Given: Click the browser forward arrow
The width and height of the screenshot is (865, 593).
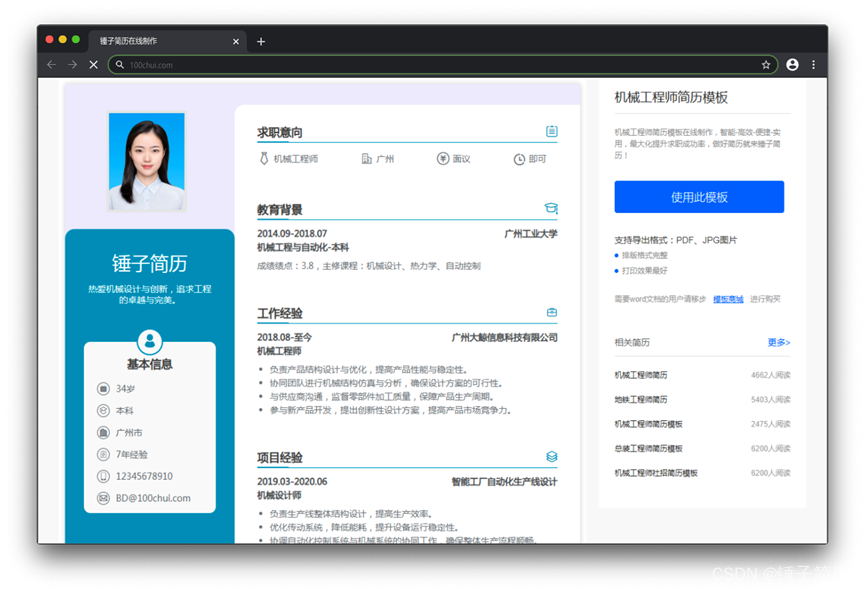Looking at the screenshot, I should point(72,65).
